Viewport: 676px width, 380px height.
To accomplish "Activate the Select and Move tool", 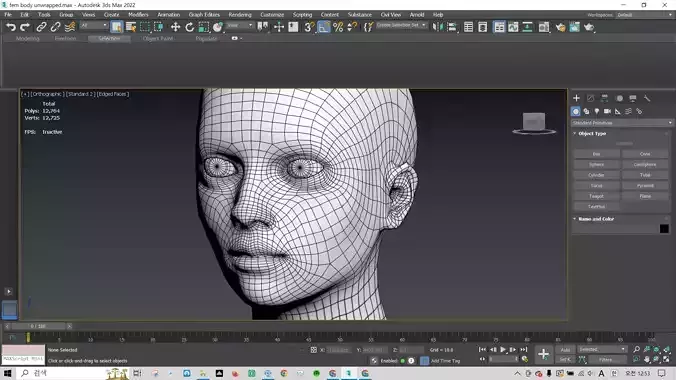I will tap(175, 27).
